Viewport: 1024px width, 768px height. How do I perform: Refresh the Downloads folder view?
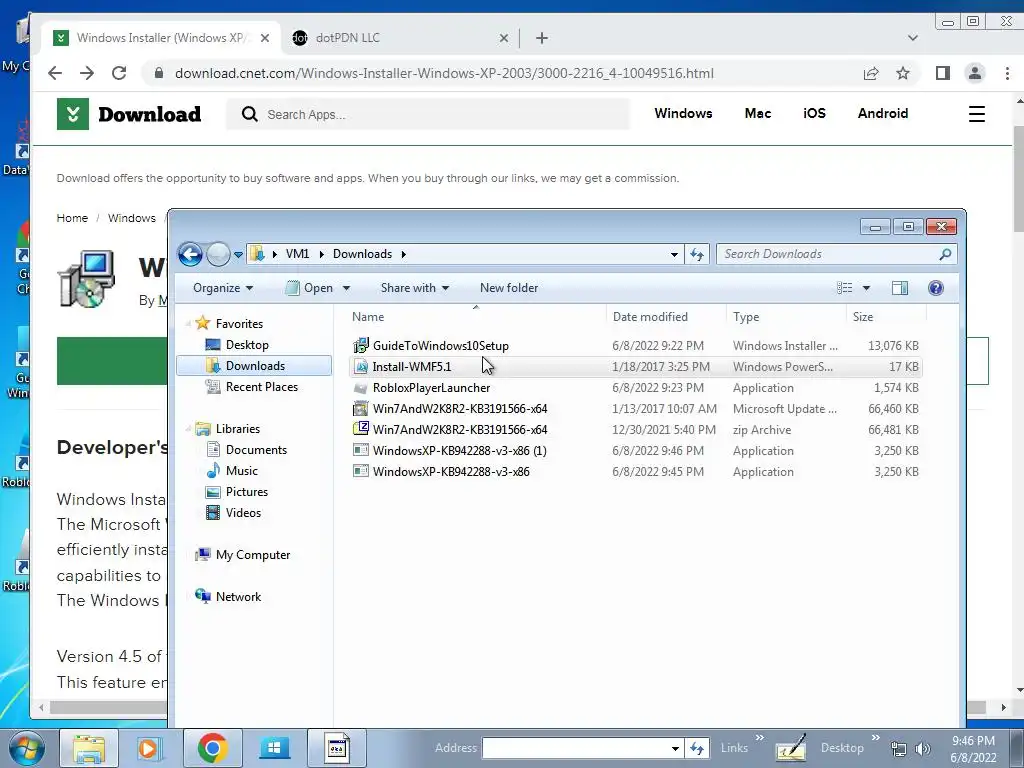pos(697,254)
